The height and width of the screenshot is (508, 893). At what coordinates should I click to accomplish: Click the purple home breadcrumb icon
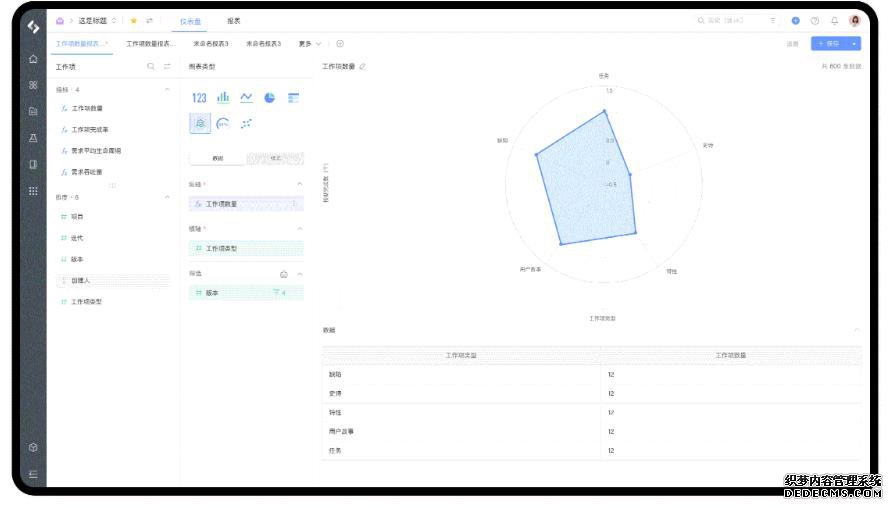click(60, 21)
